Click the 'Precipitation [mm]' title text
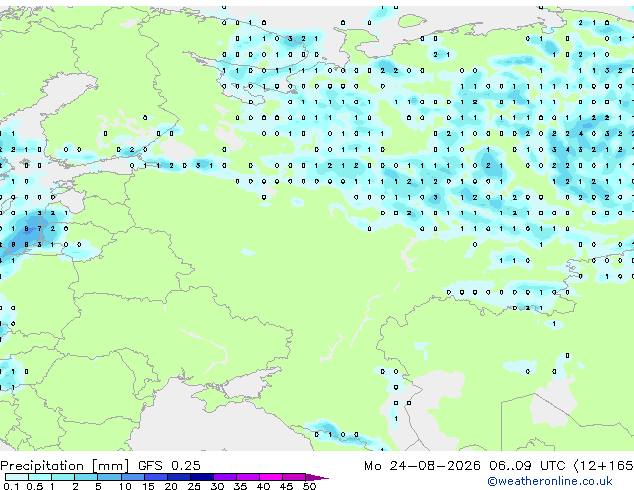This screenshot has width=634, height=490. click(65, 466)
